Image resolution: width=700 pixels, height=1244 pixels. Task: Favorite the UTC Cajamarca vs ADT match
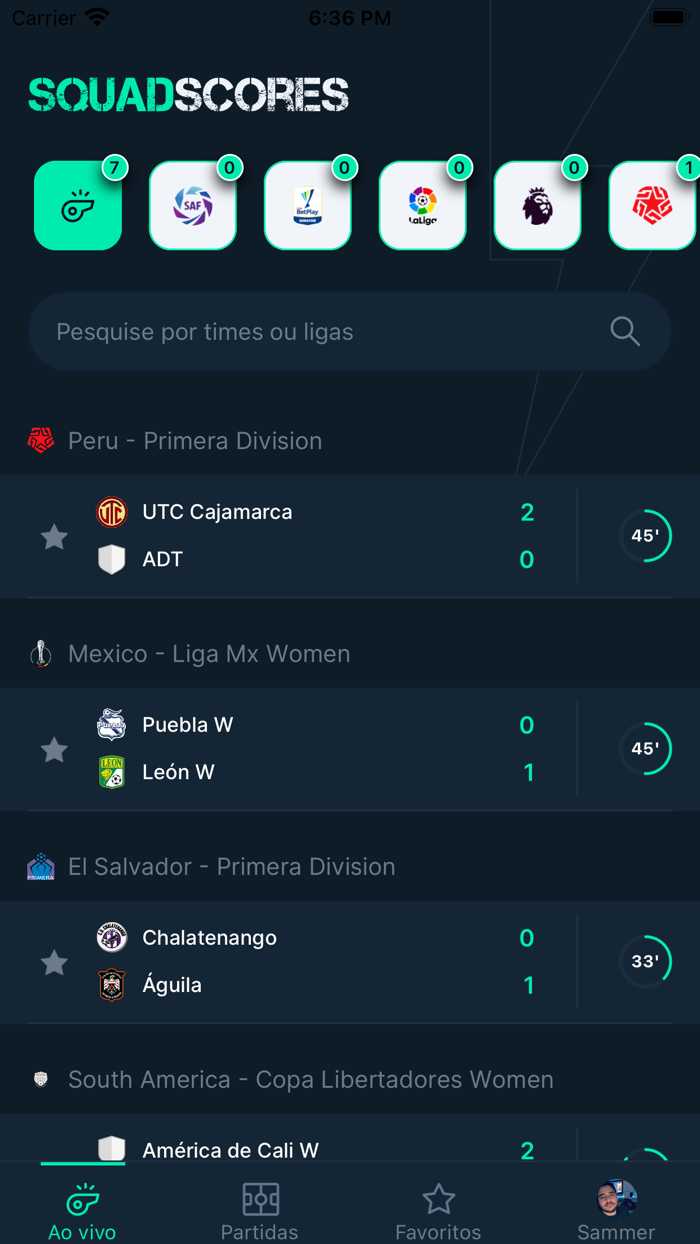(x=54, y=536)
